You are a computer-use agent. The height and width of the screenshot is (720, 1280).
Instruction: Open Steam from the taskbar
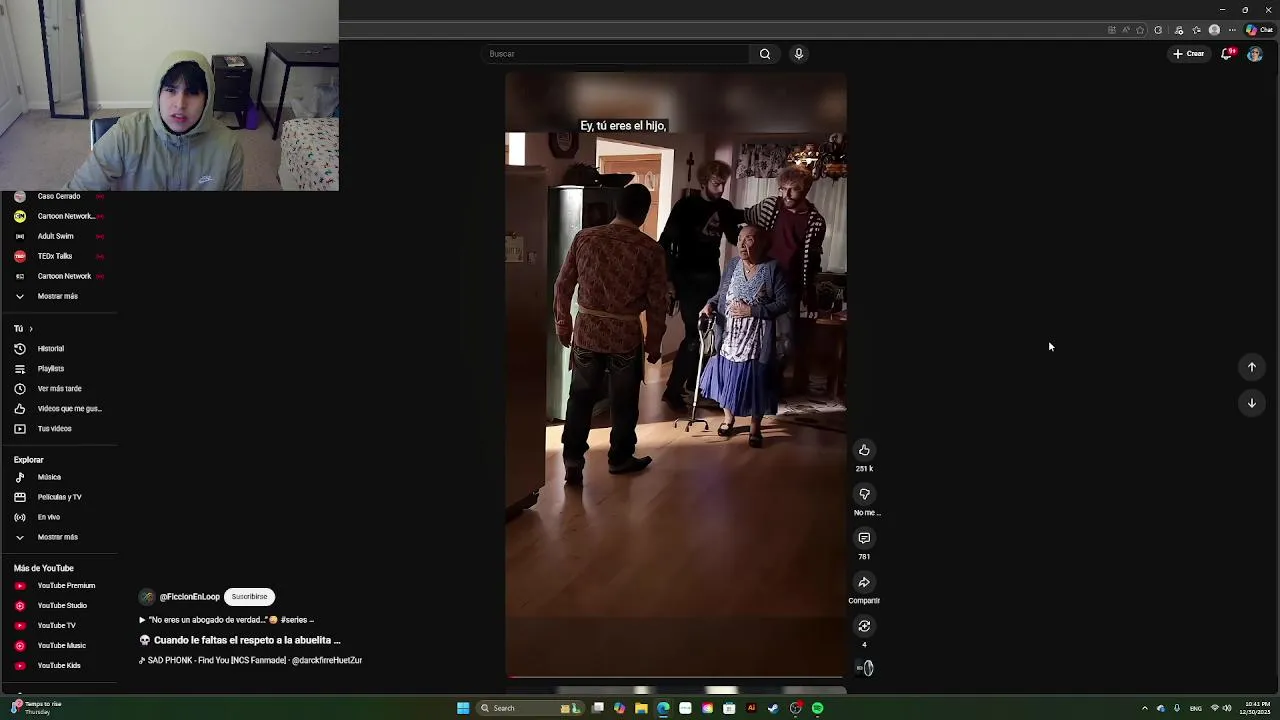(x=773, y=708)
